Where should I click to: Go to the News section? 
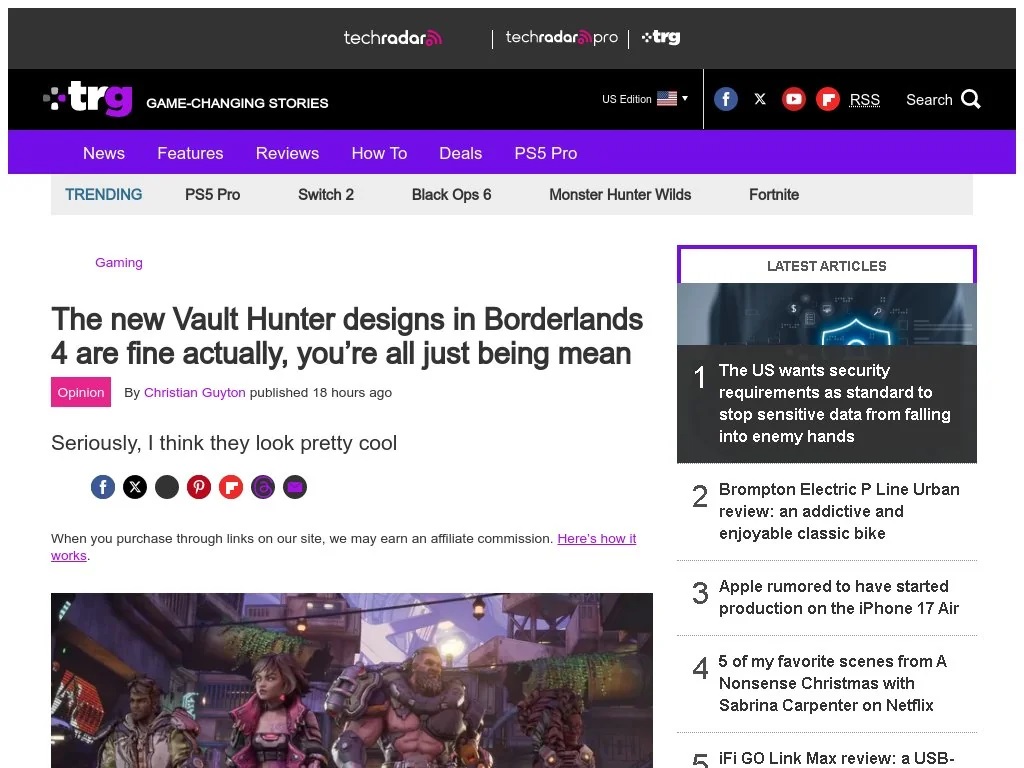(x=104, y=153)
